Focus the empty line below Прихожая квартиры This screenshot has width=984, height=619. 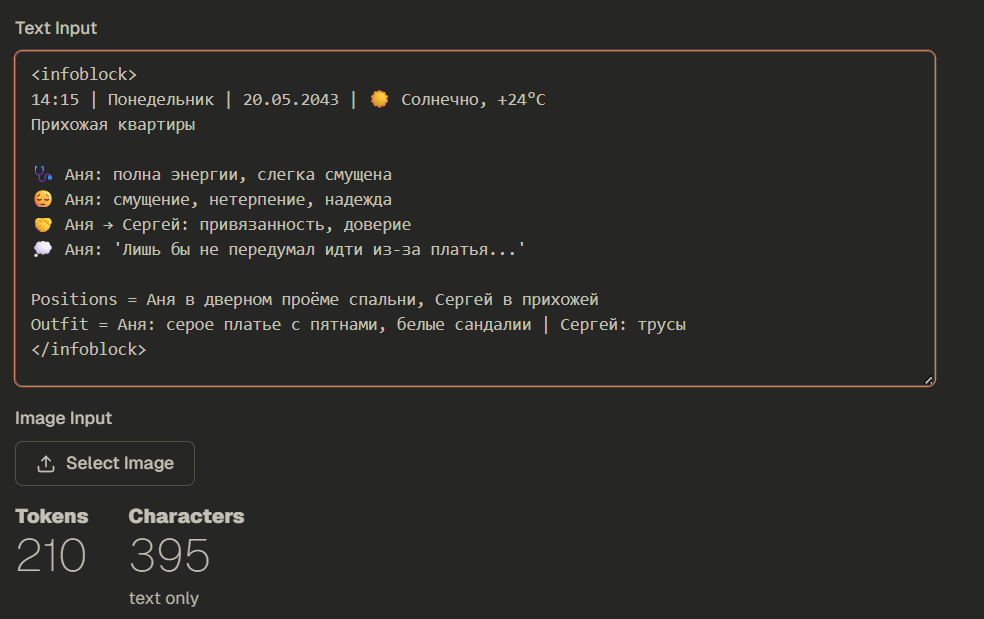[x=300, y=150]
